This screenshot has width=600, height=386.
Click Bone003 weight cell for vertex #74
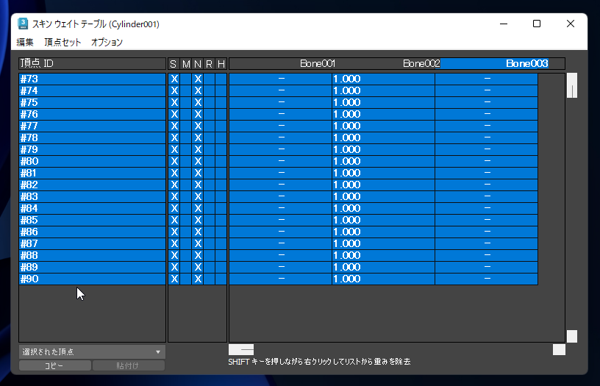coord(486,91)
